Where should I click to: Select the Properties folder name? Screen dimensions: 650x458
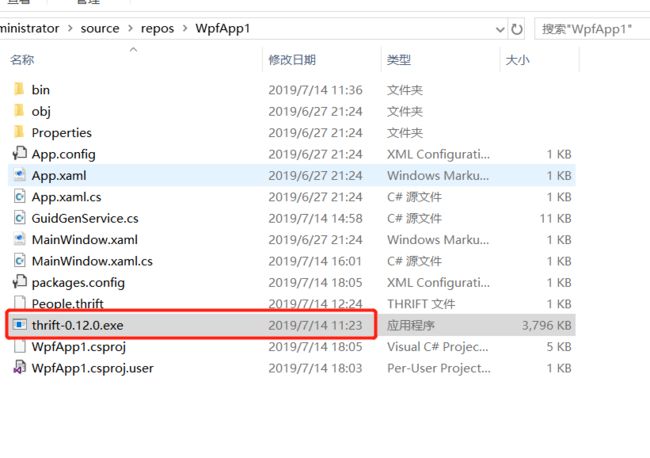tap(61, 133)
